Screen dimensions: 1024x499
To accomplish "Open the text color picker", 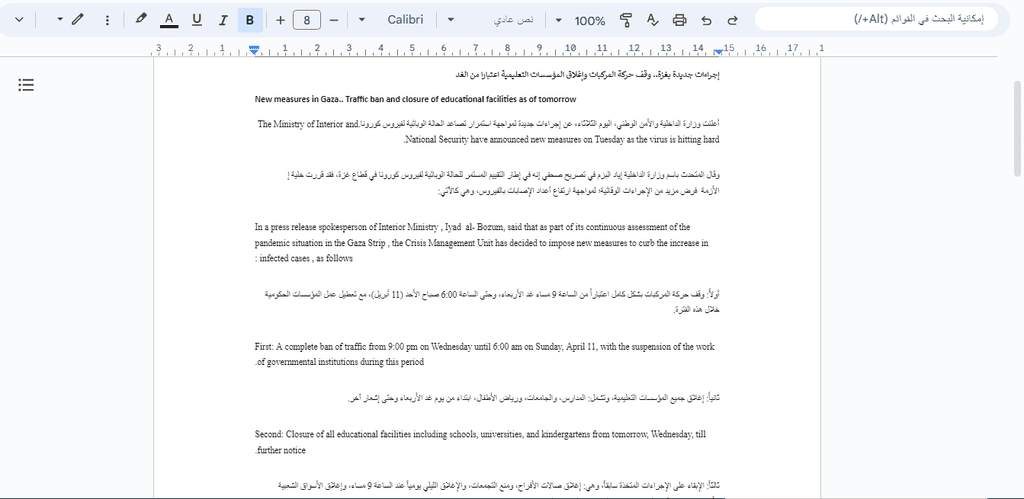I will 169,20.
